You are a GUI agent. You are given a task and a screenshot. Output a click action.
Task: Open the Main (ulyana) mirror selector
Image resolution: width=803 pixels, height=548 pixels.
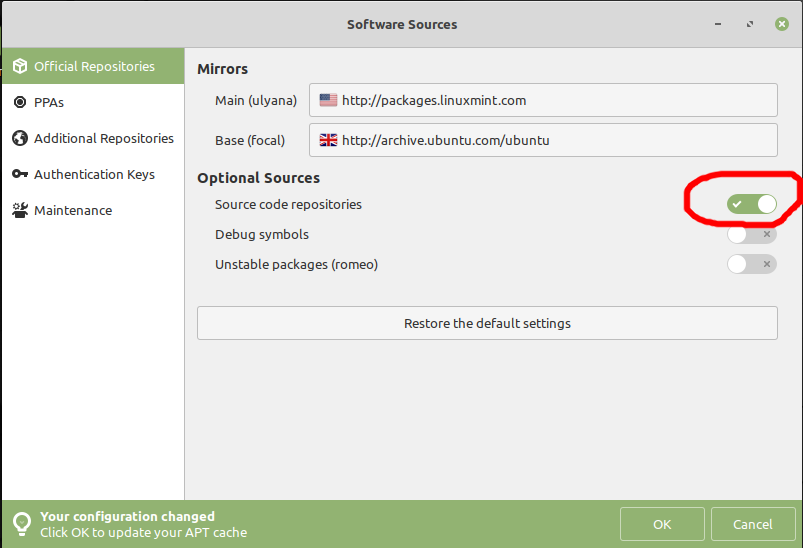pyautogui.click(x=543, y=100)
